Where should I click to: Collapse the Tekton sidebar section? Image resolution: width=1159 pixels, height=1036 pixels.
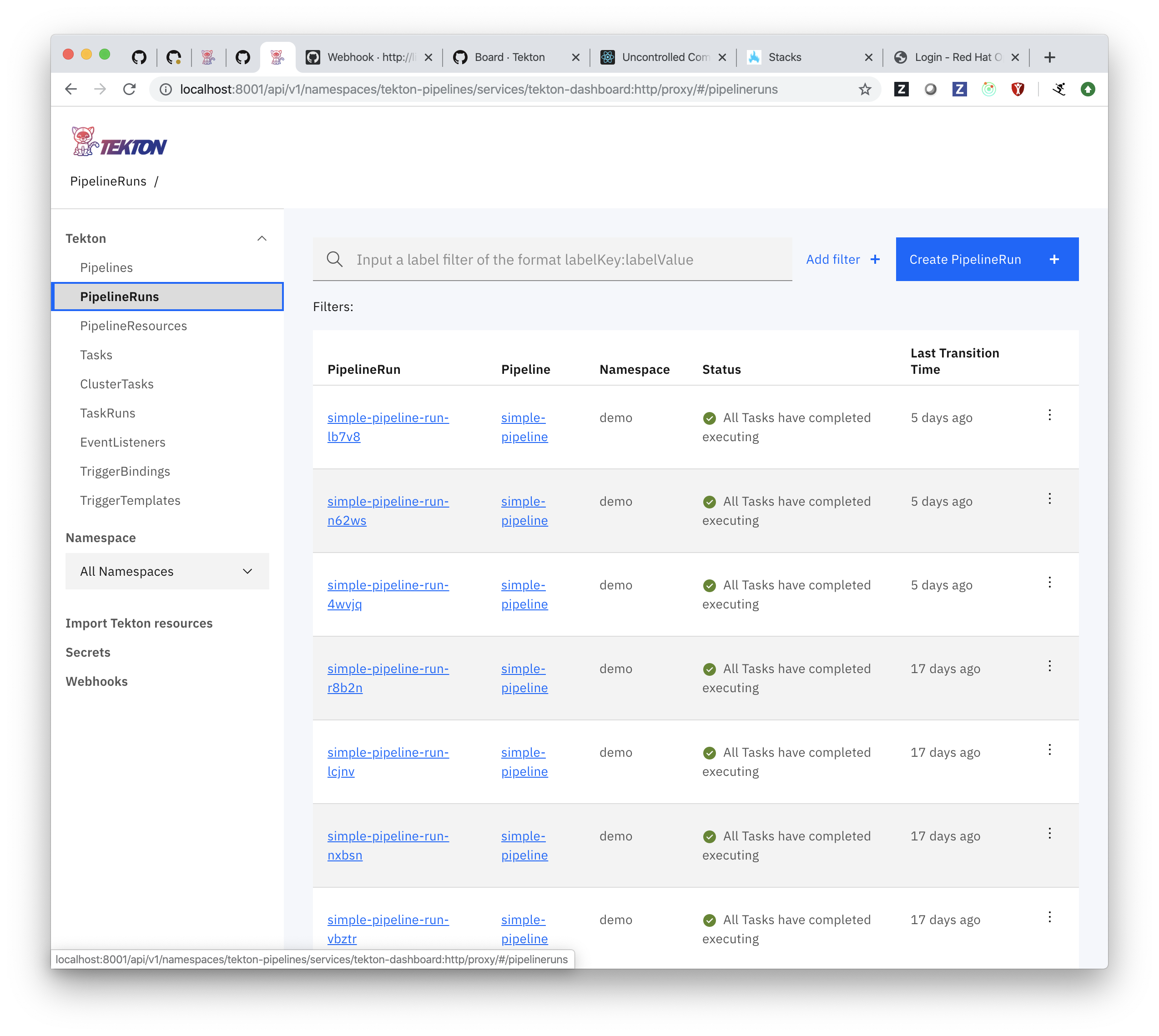coord(262,238)
